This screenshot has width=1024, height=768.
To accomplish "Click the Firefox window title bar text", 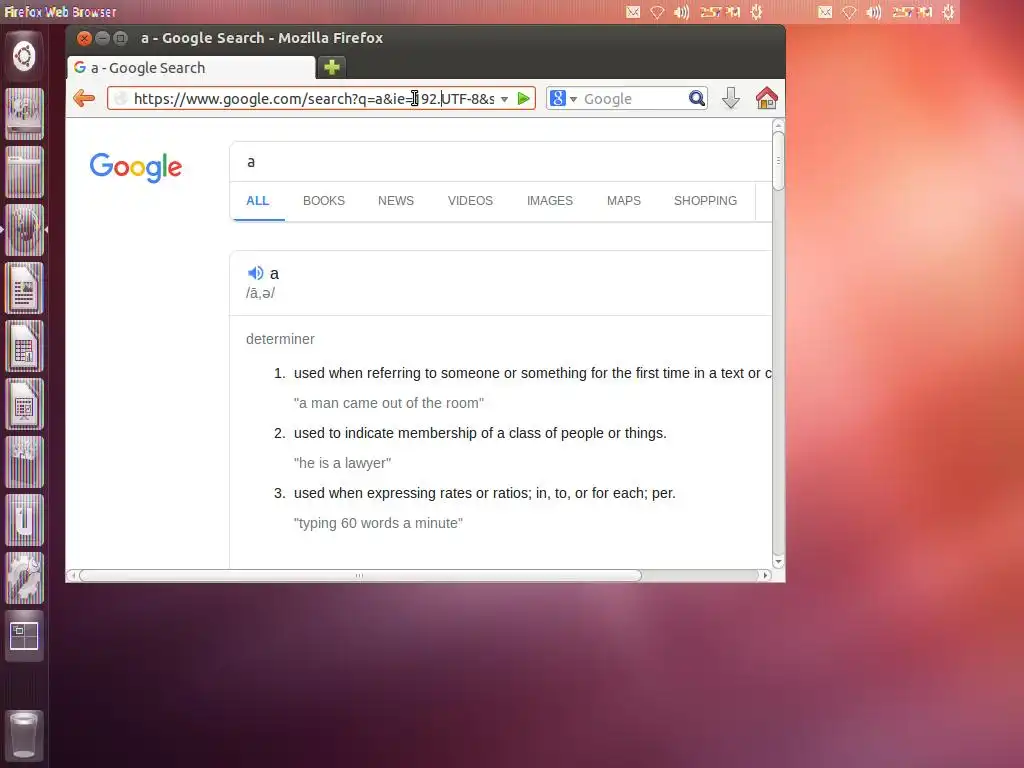I will (262, 38).
